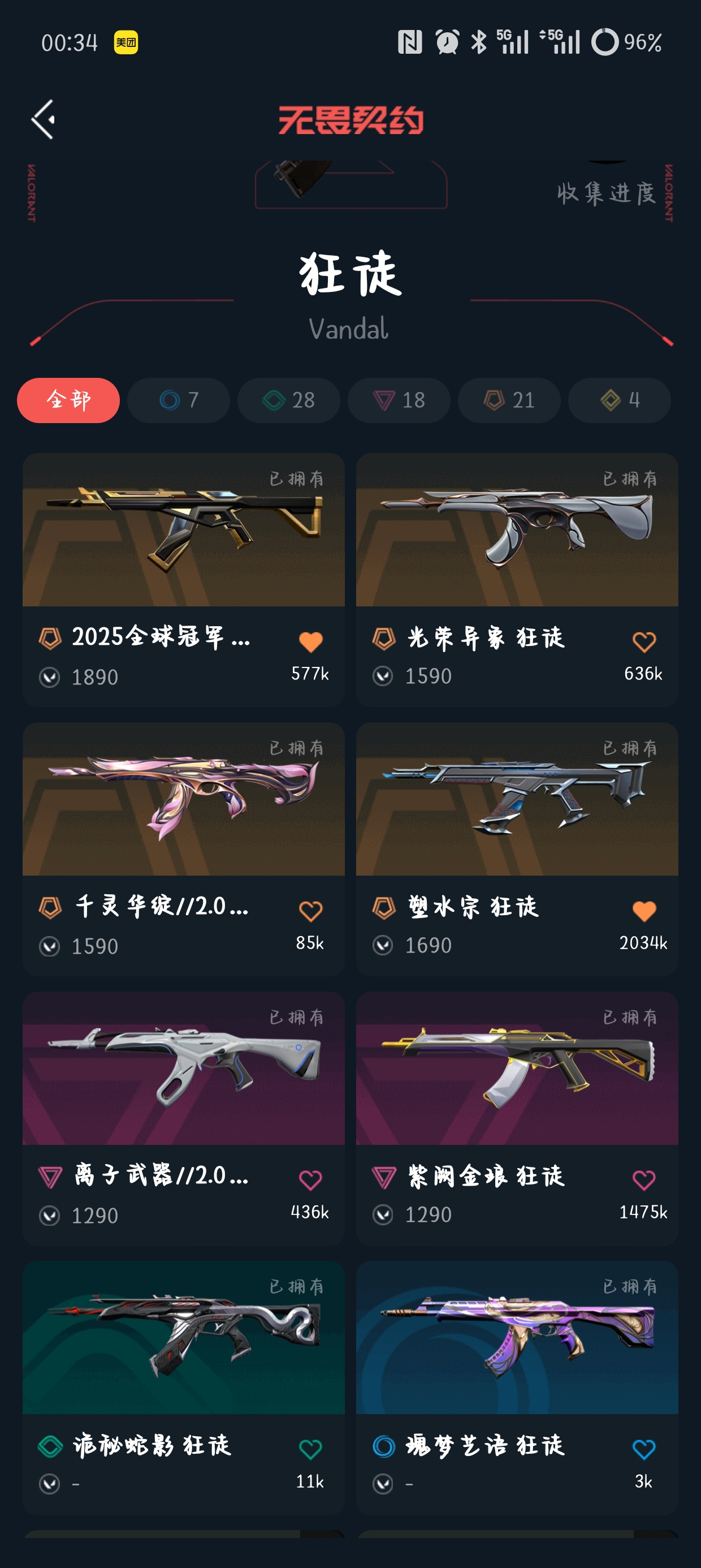Tap the heart on 离子武器//2.0

coord(310,1181)
